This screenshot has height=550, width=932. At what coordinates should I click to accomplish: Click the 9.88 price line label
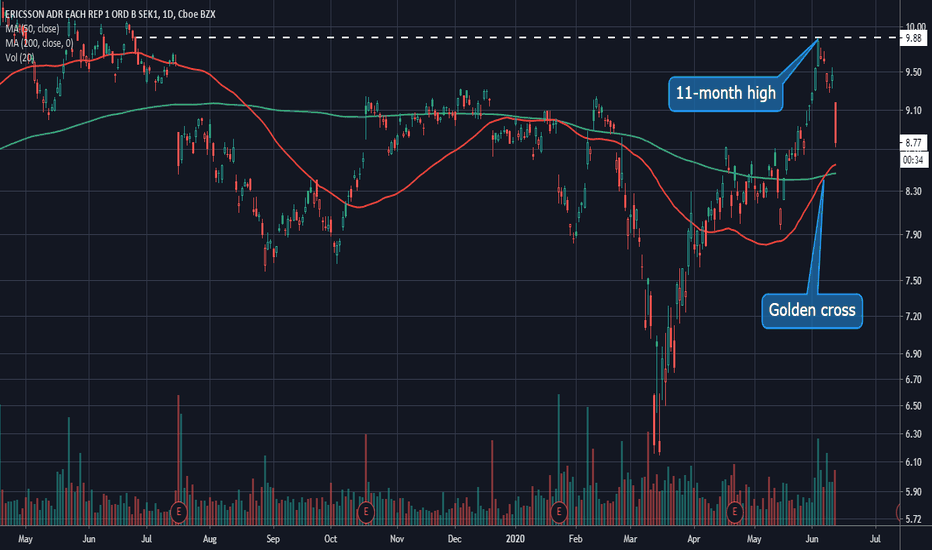tap(913, 38)
